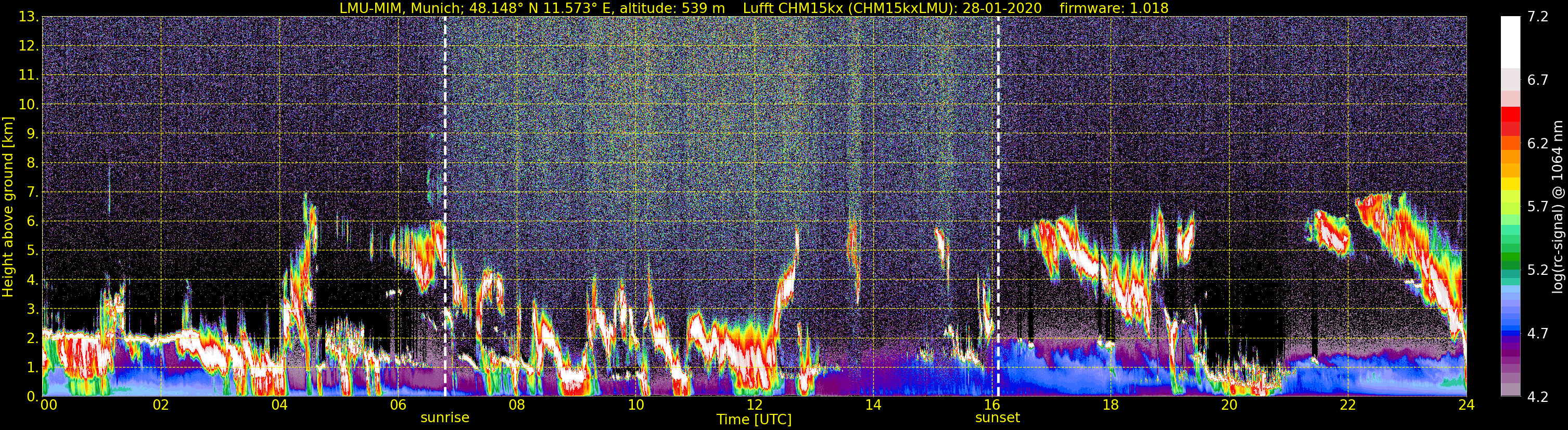This screenshot has height=430, width=1568.
Task: Click the time axis tick label "06"
Action: (x=398, y=406)
